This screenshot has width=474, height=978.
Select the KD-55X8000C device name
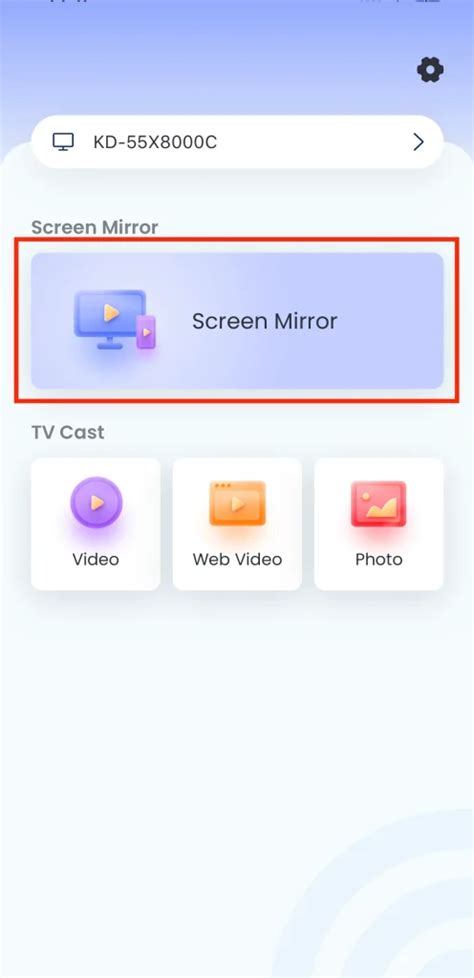point(155,142)
